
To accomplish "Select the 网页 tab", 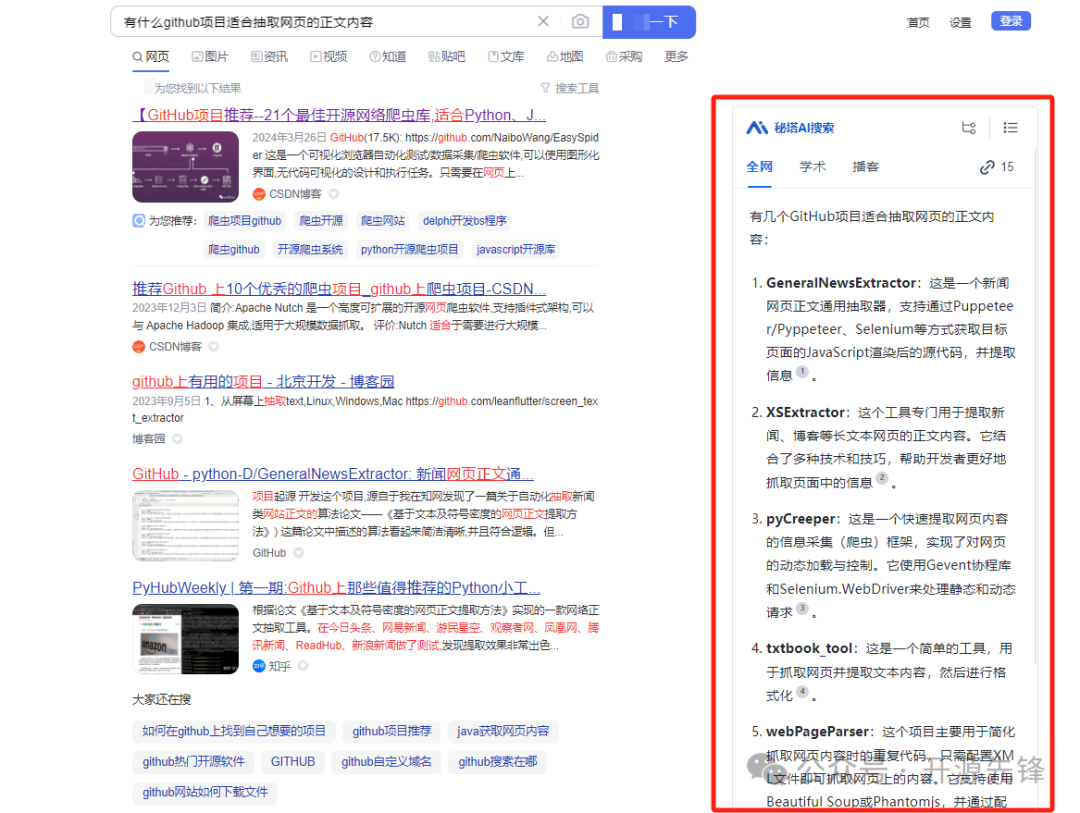I will click(151, 56).
